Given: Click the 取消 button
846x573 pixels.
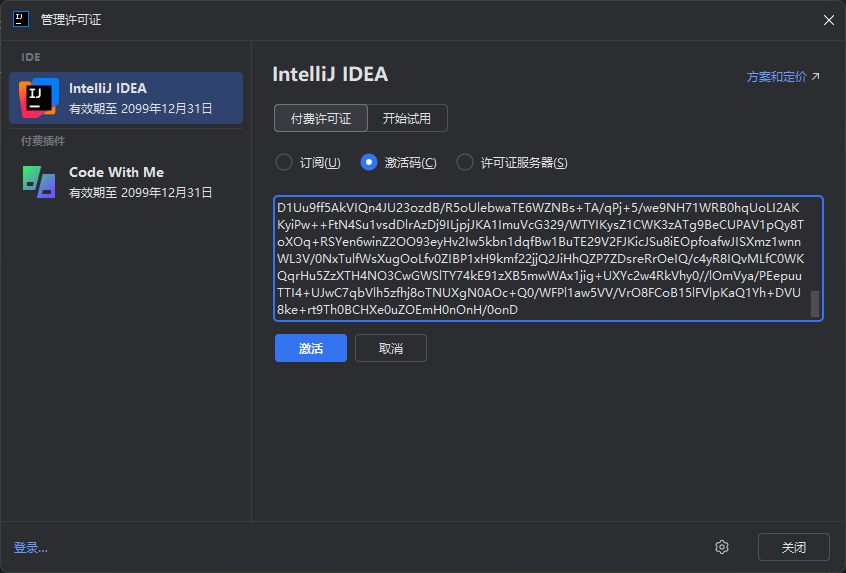Looking at the screenshot, I should click(391, 348).
